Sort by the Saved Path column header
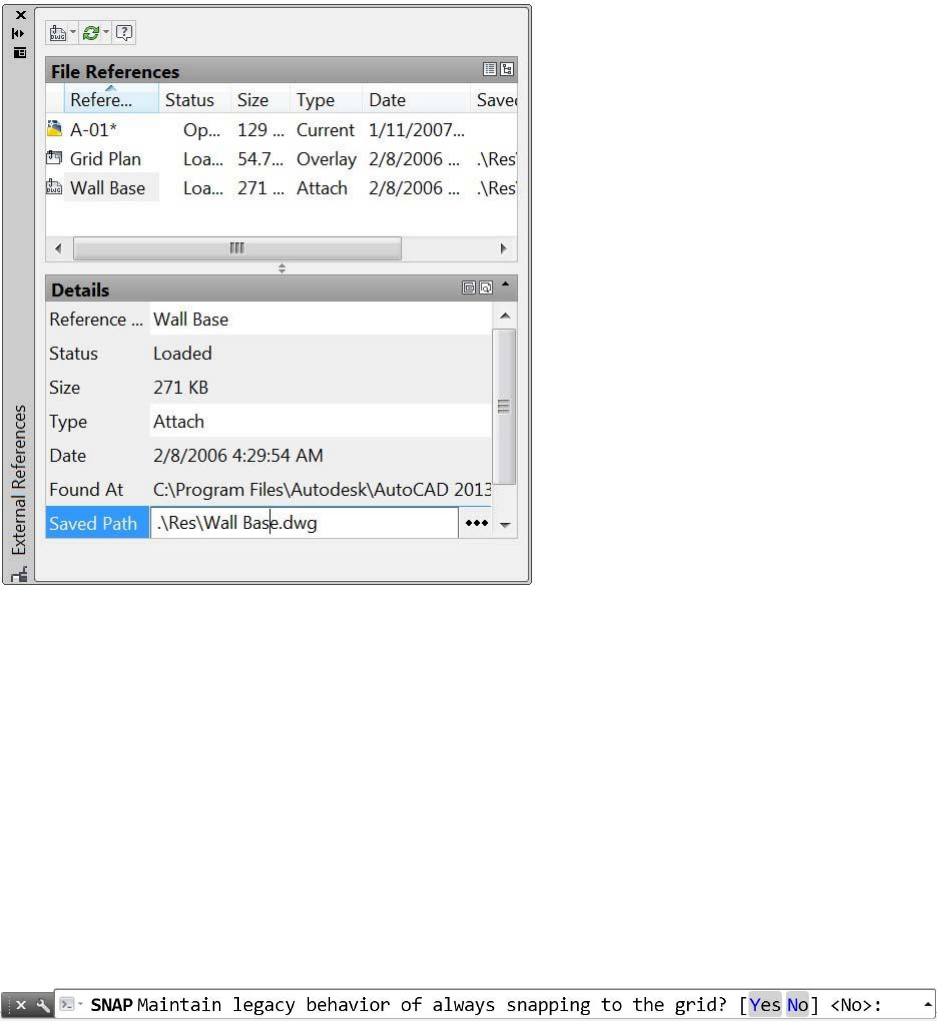The width and height of the screenshot is (937, 1021). [494, 100]
